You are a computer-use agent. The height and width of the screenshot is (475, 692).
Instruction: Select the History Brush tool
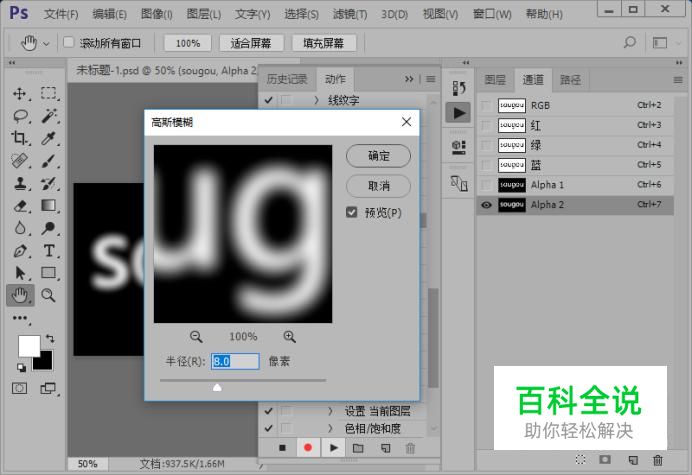(x=49, y=183)
